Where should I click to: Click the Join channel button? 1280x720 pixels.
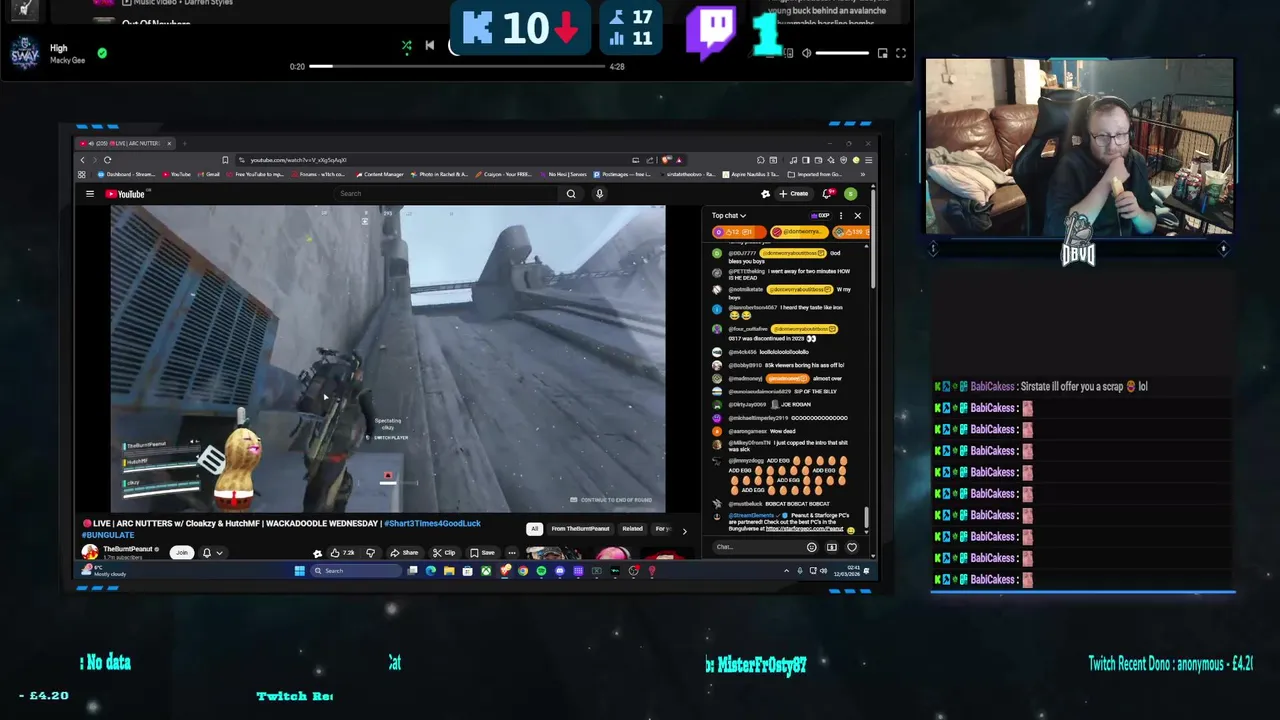point(181,552)
